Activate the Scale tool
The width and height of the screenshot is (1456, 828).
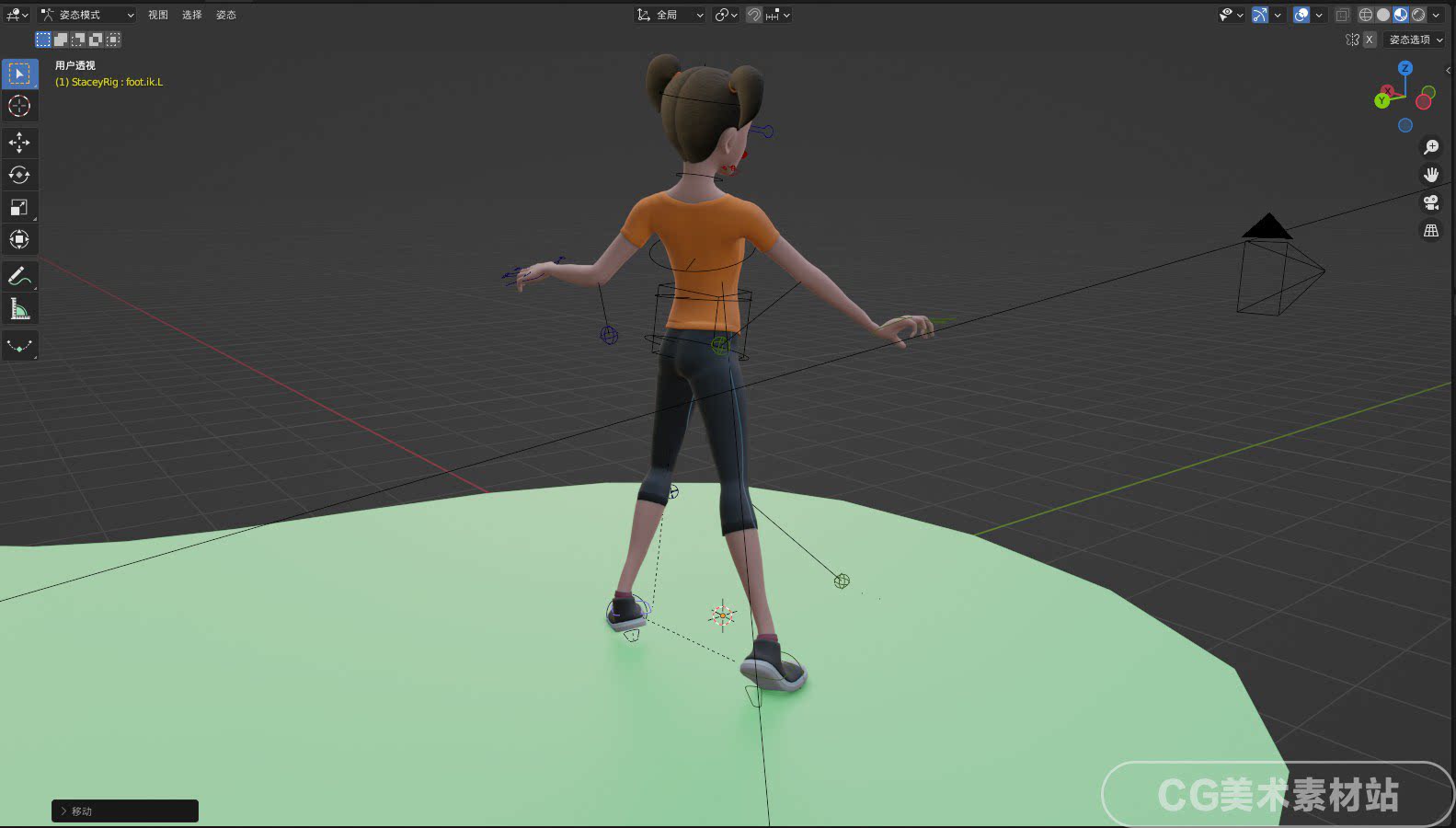pos(19,207)
